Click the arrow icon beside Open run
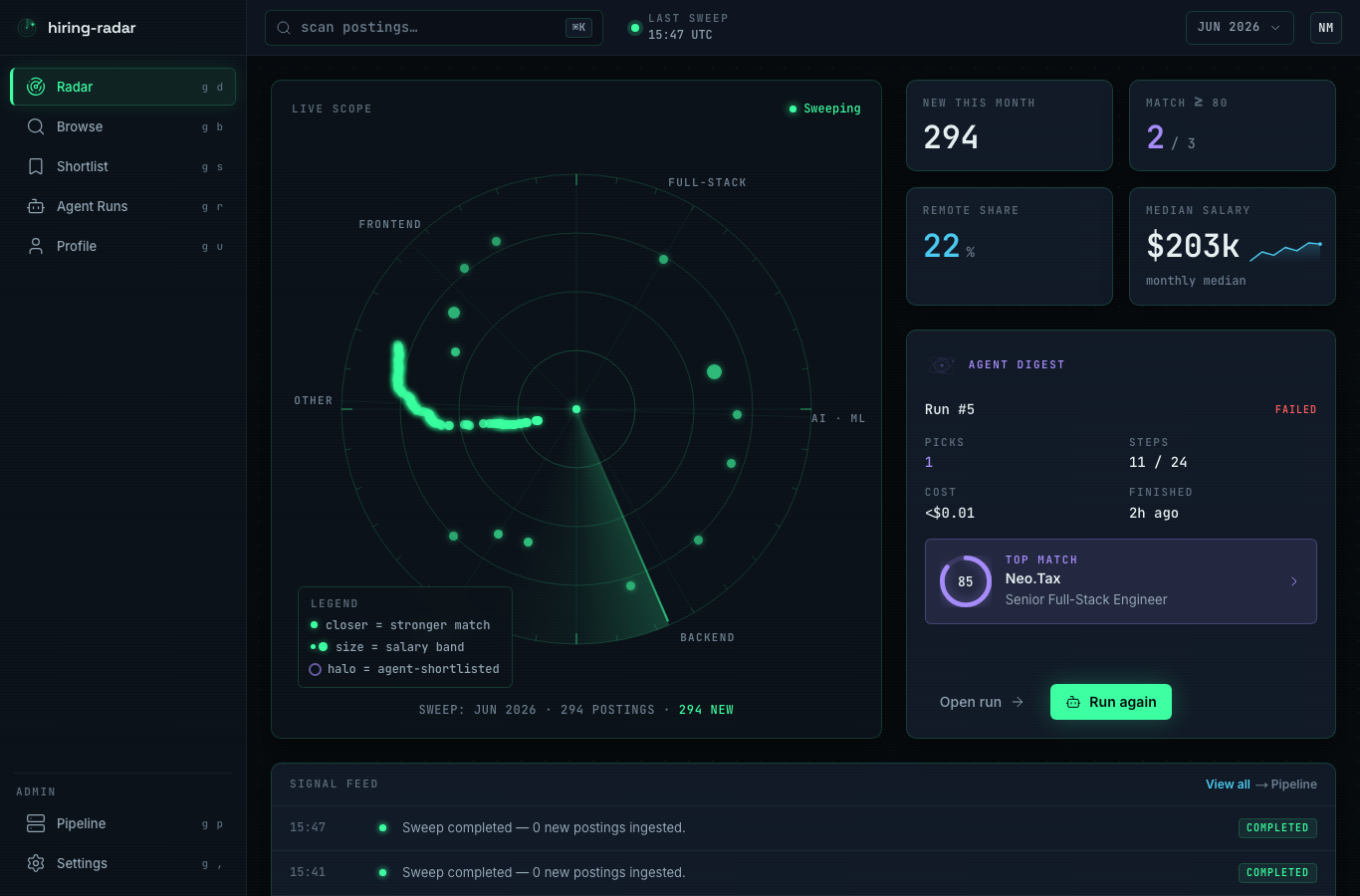The height and width of the screenshot is (896, 1360). point(1018,702)
